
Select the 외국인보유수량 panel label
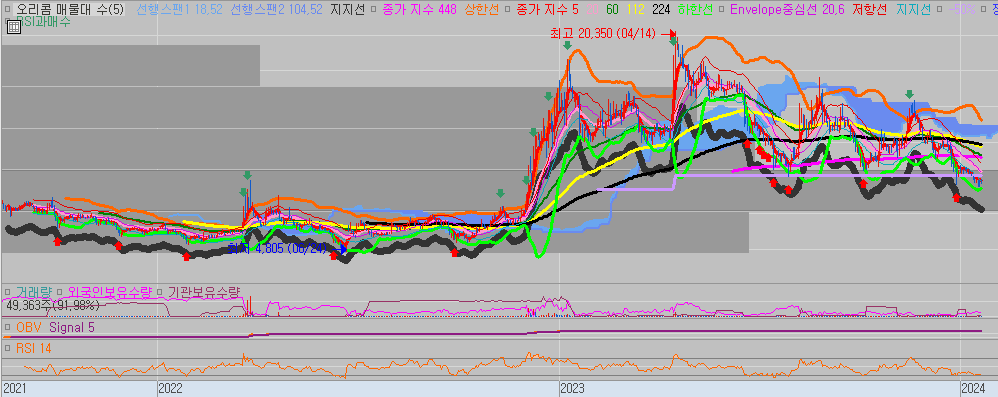click(x=109, y=293)
